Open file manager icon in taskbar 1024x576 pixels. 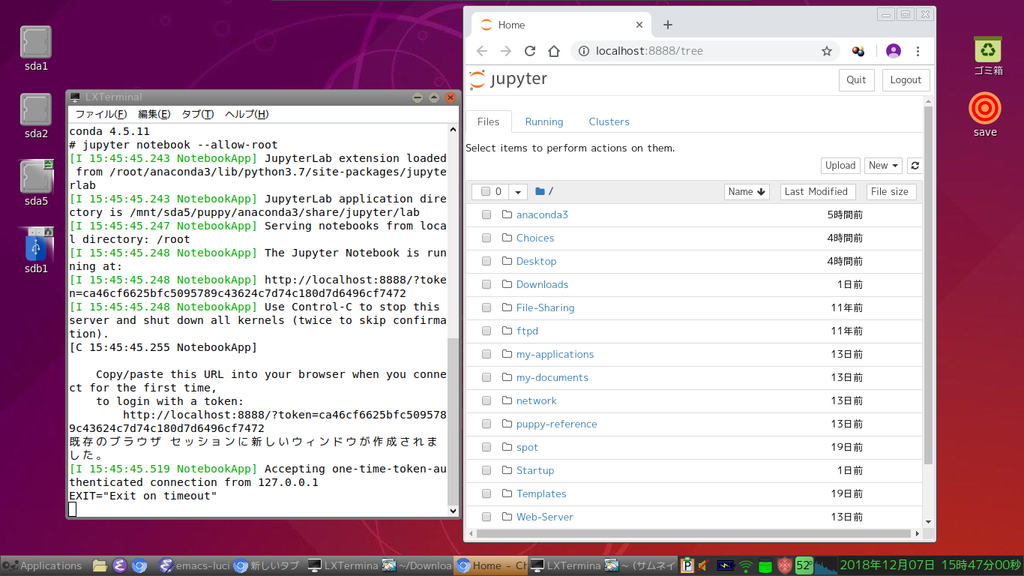(x=99, y=566)
